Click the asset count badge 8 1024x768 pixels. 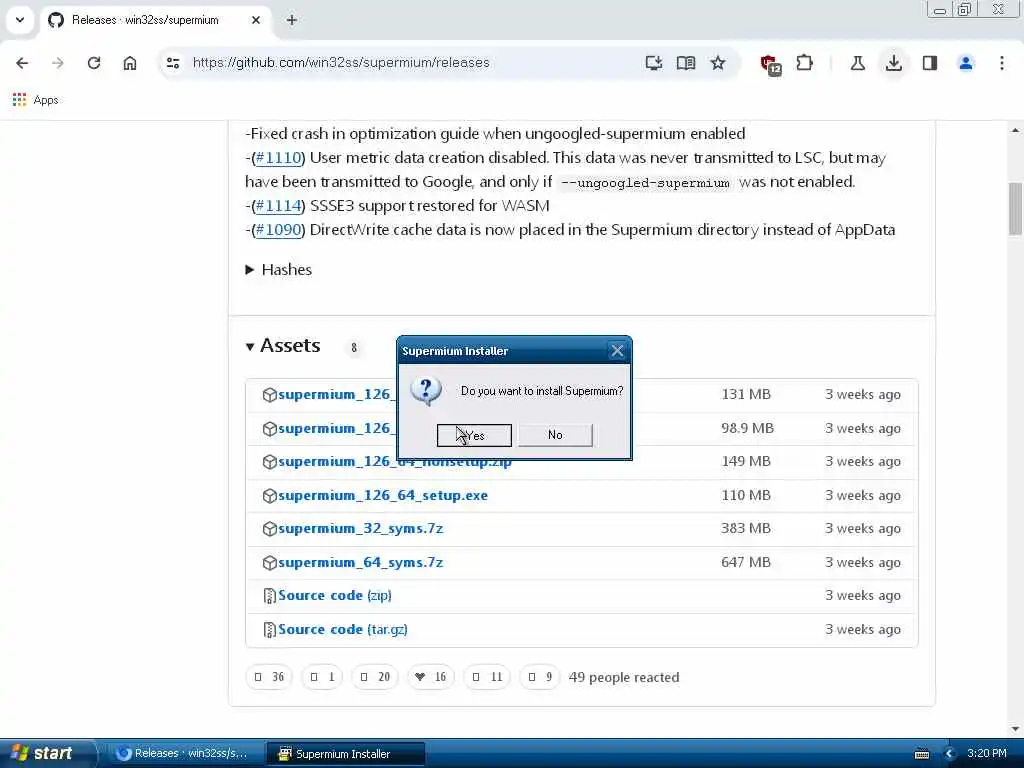coord(353,347)
